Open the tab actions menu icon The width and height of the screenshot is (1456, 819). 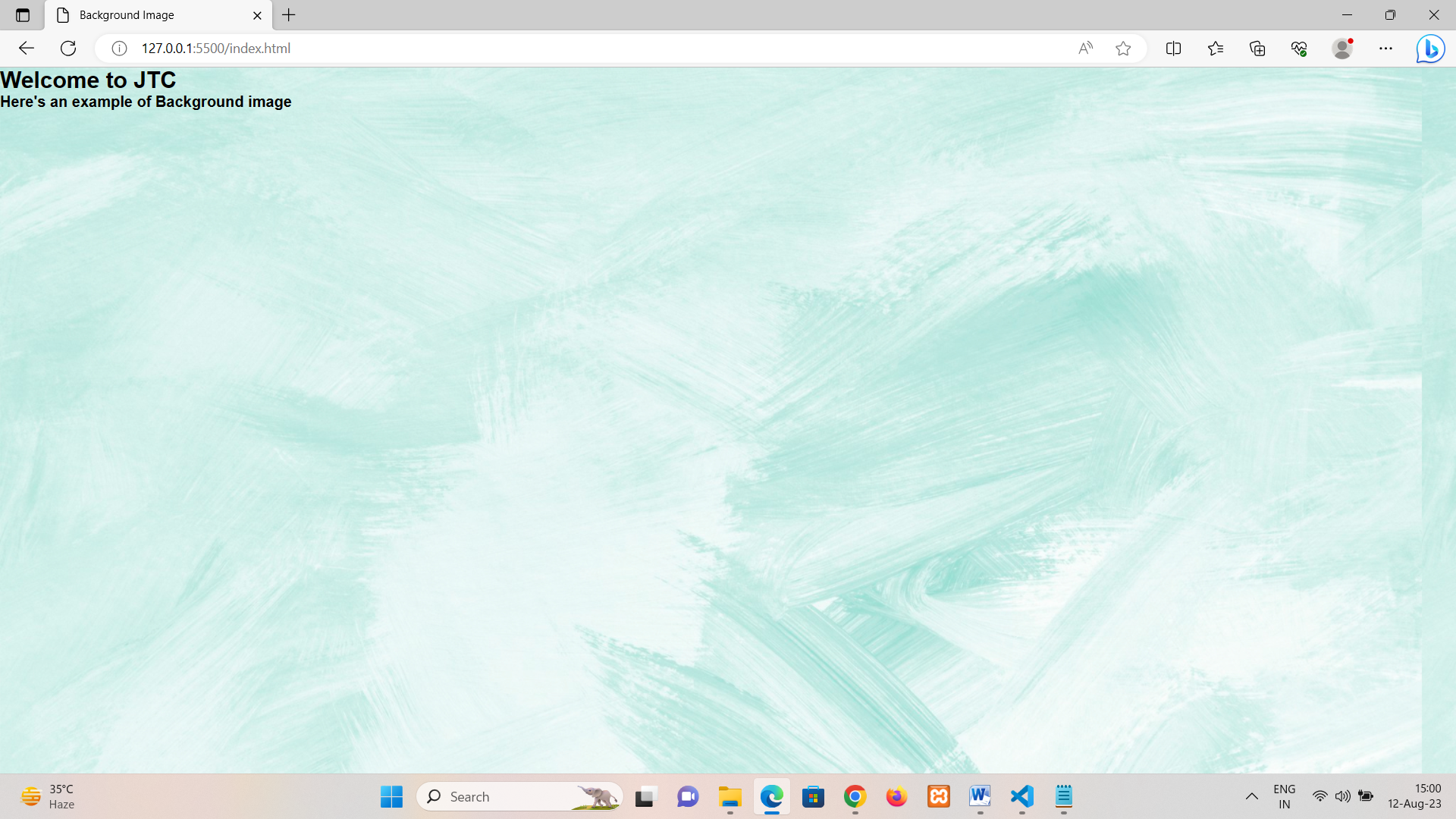pos(23,15)
